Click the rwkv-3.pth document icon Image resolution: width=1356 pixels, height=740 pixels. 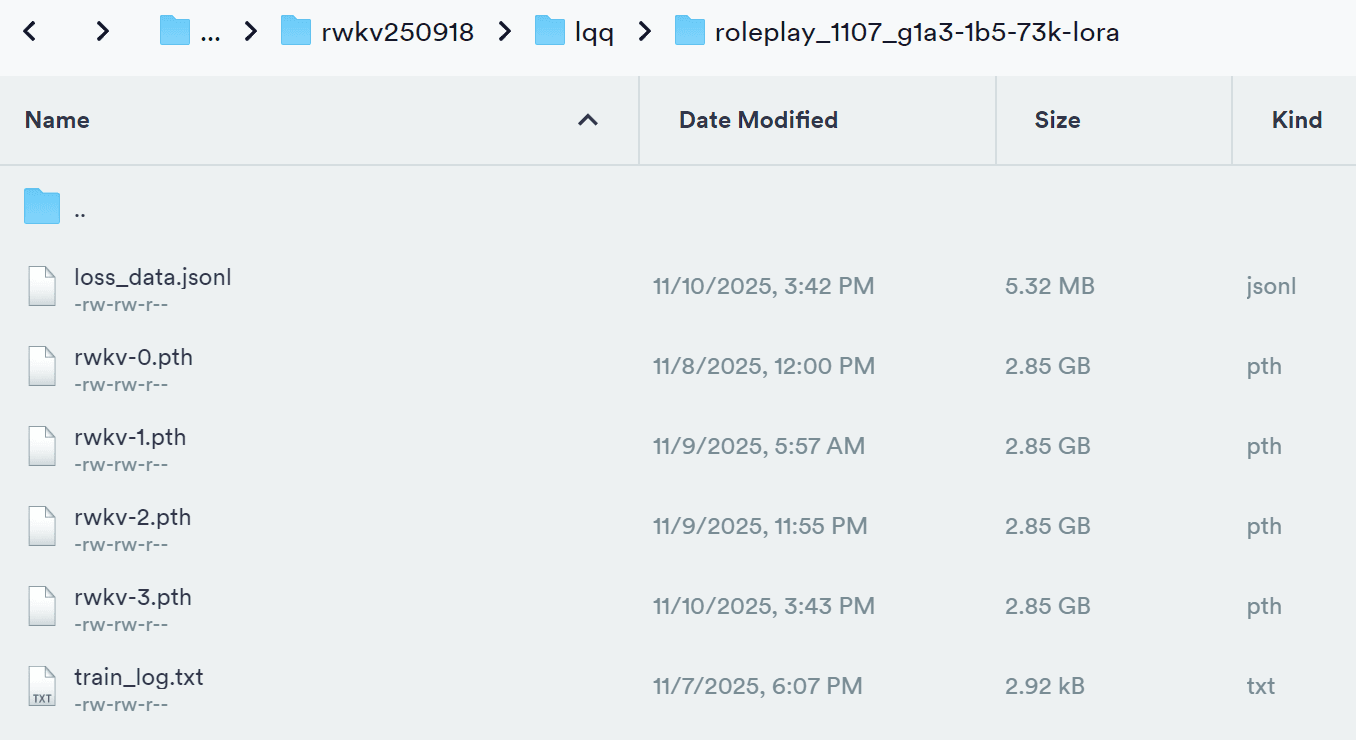[41, 606]
